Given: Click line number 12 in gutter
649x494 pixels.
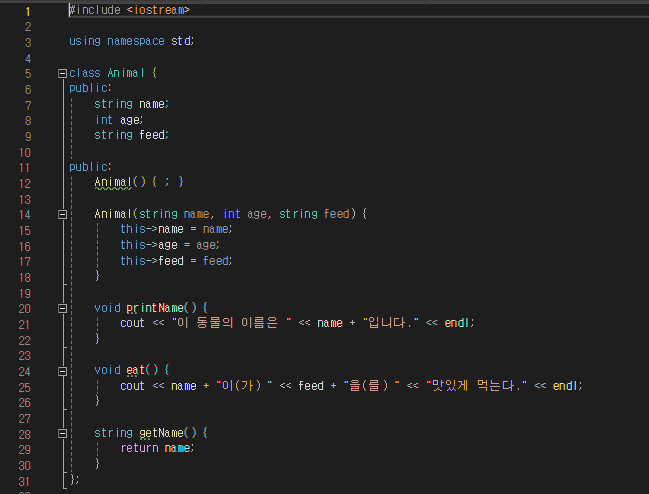Looking at the screenshot, I should pos(25,183).
